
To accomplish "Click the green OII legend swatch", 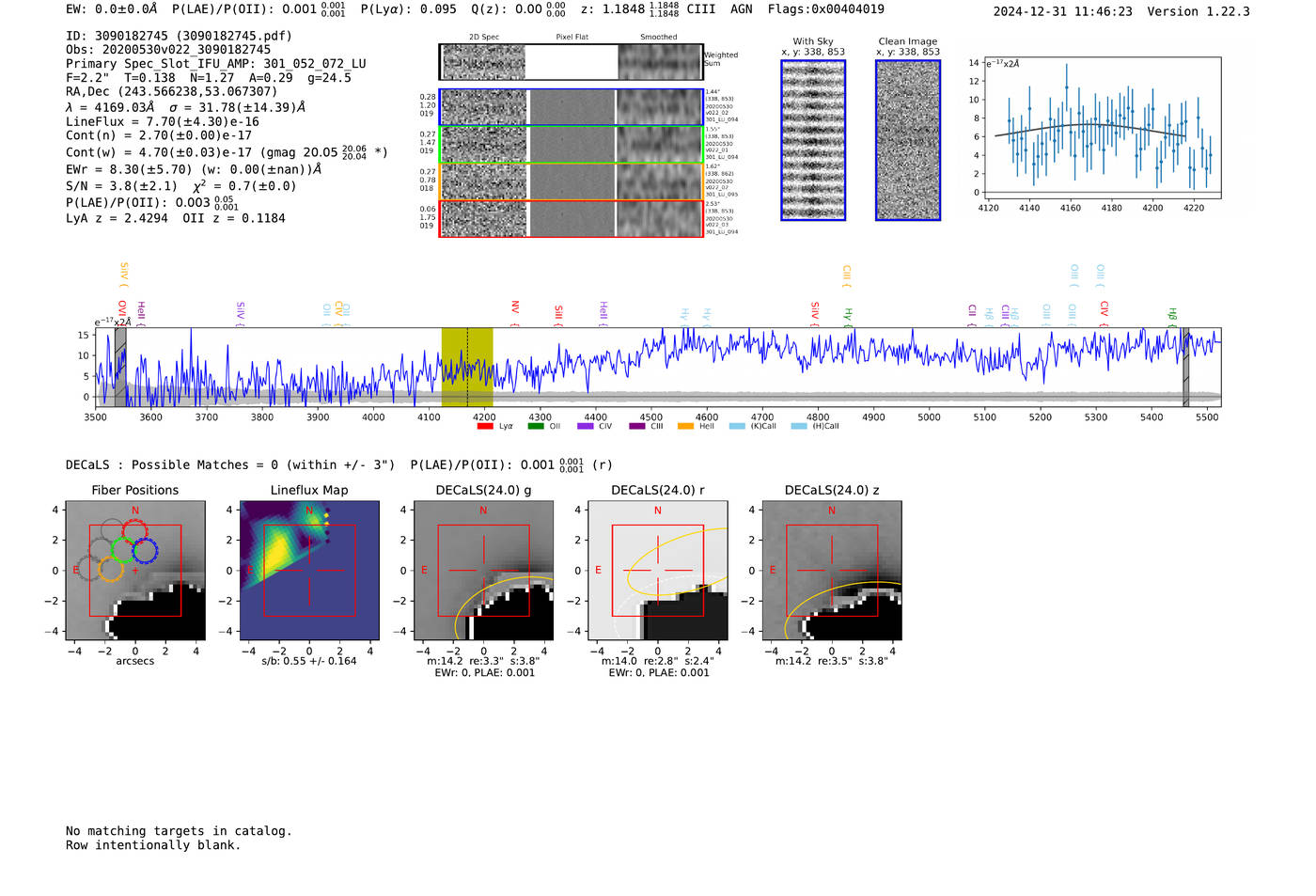I will point(536,426).
